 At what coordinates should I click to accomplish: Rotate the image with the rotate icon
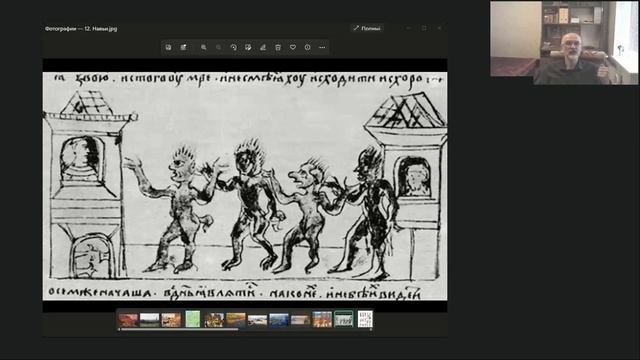233,47
